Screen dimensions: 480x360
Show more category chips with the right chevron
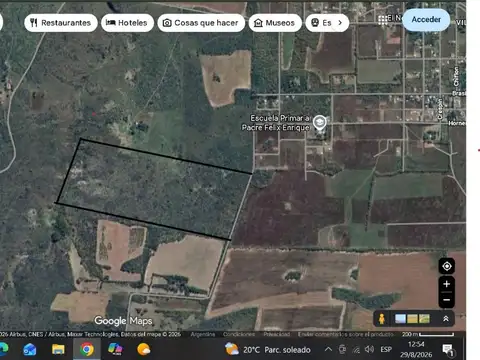tap(340, 23)
